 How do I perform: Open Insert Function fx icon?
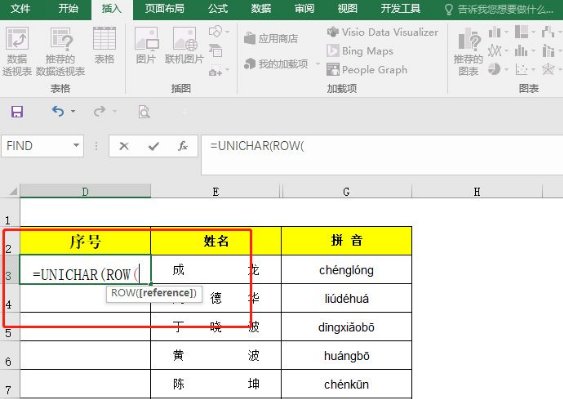pyautogui.click(x=183, y=146)
